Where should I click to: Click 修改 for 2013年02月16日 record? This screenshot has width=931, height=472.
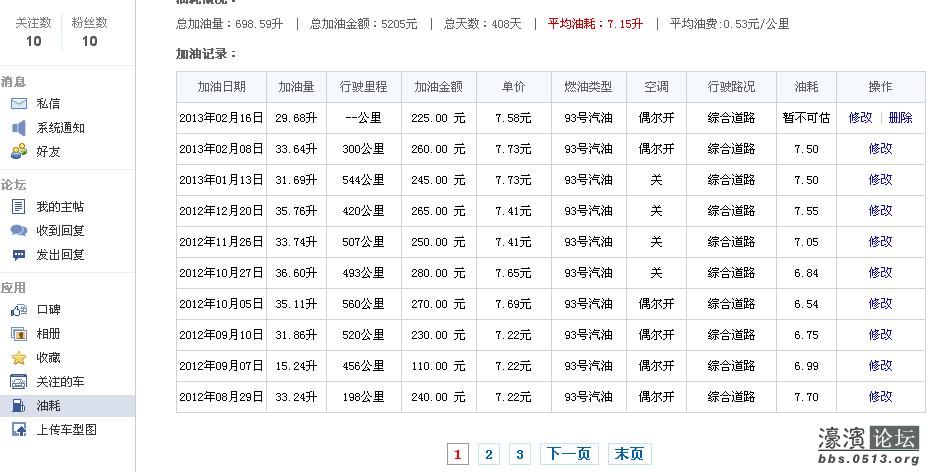(x=860, y=118)
